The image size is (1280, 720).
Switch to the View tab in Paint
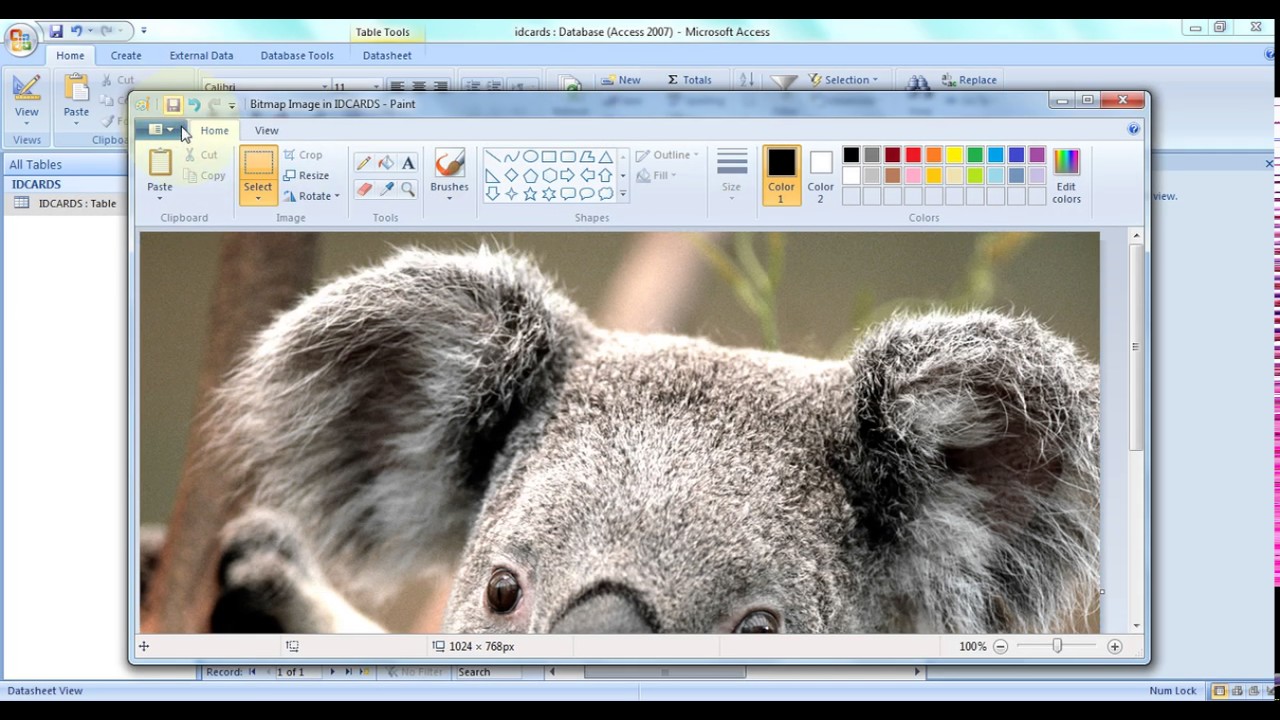coord(266,130)
